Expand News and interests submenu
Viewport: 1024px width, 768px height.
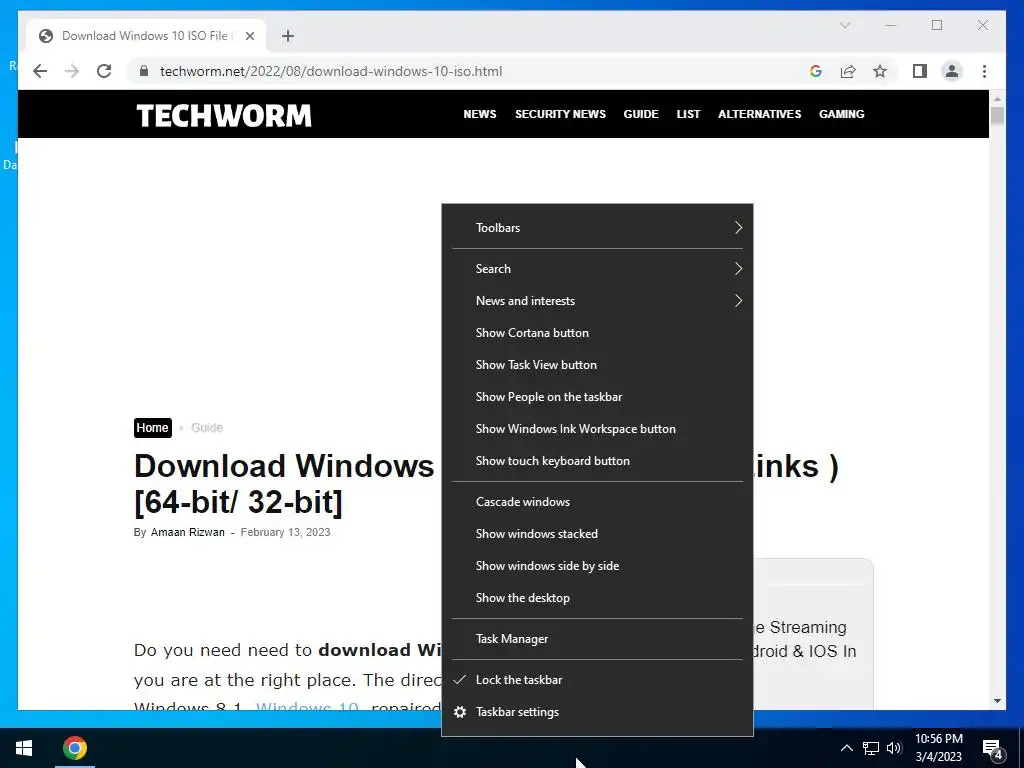click(x=598, y=300)
